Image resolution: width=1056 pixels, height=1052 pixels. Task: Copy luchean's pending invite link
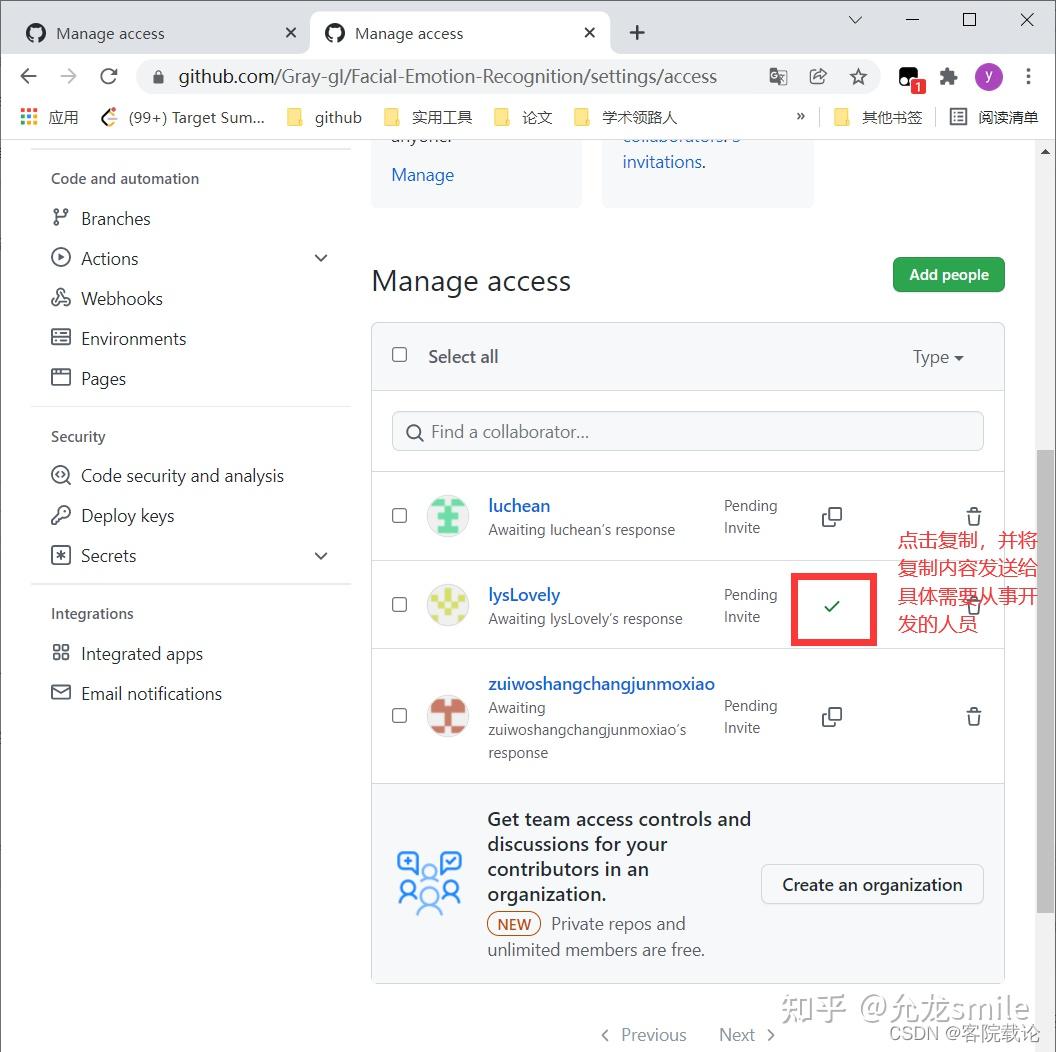[831, 516]
